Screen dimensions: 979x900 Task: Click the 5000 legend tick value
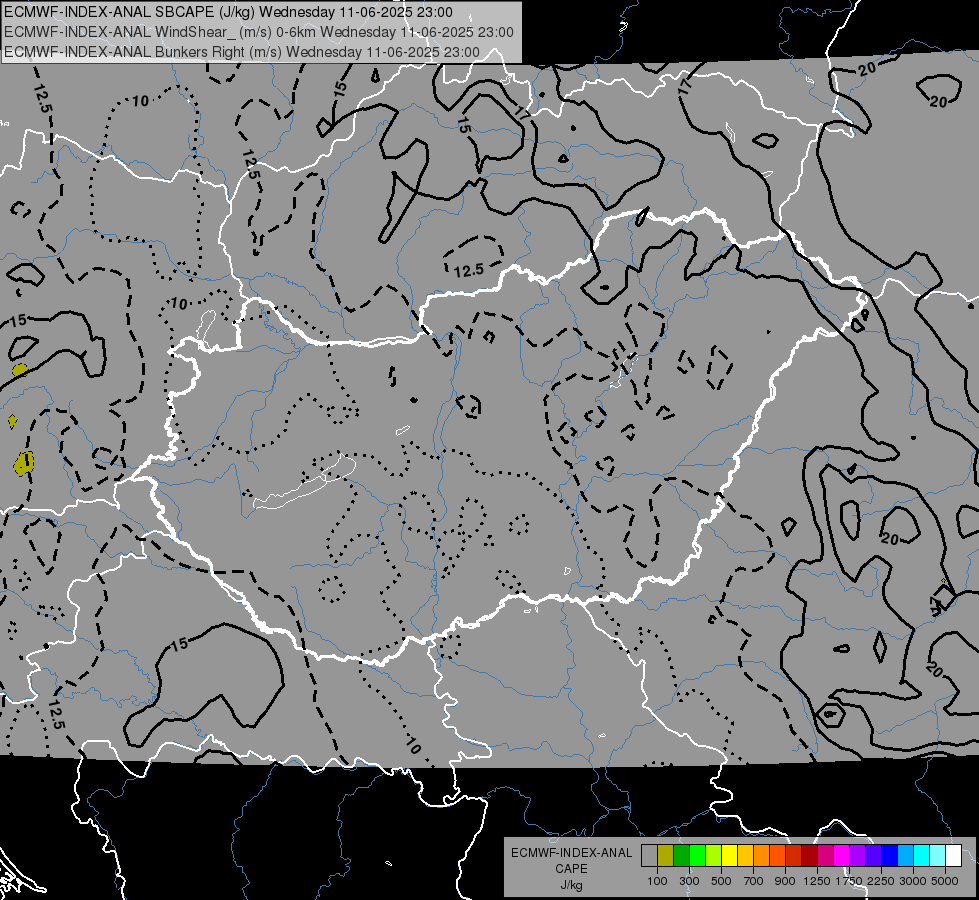[945, 881]
